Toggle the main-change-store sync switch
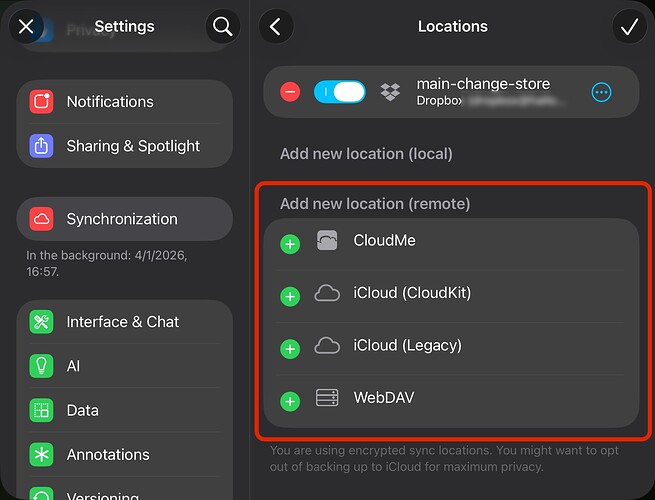Viewport: 655px width, 500px height. point(340,92)
